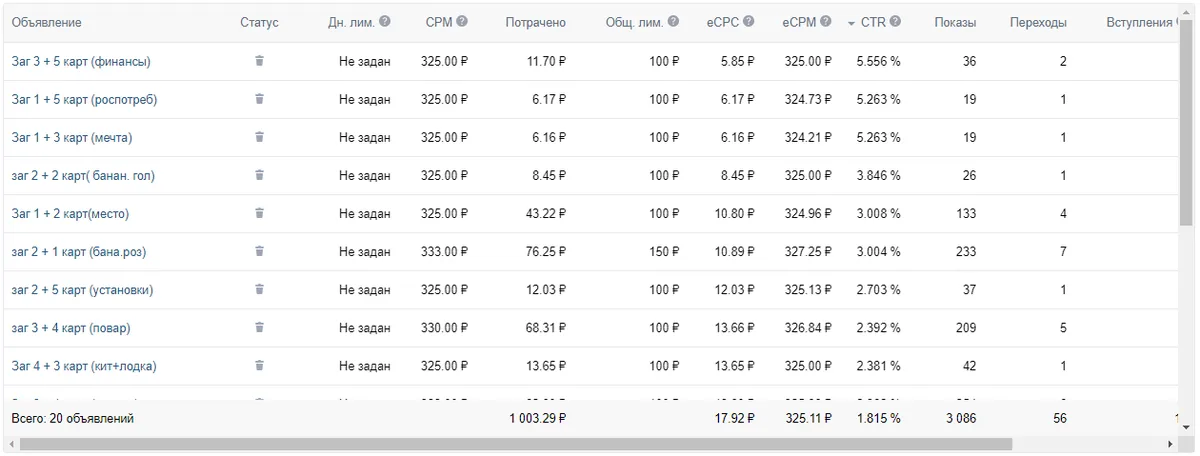The image size is (1200, 456).
Task: Click help icon next to CTR header
Action: pos(895,22)
